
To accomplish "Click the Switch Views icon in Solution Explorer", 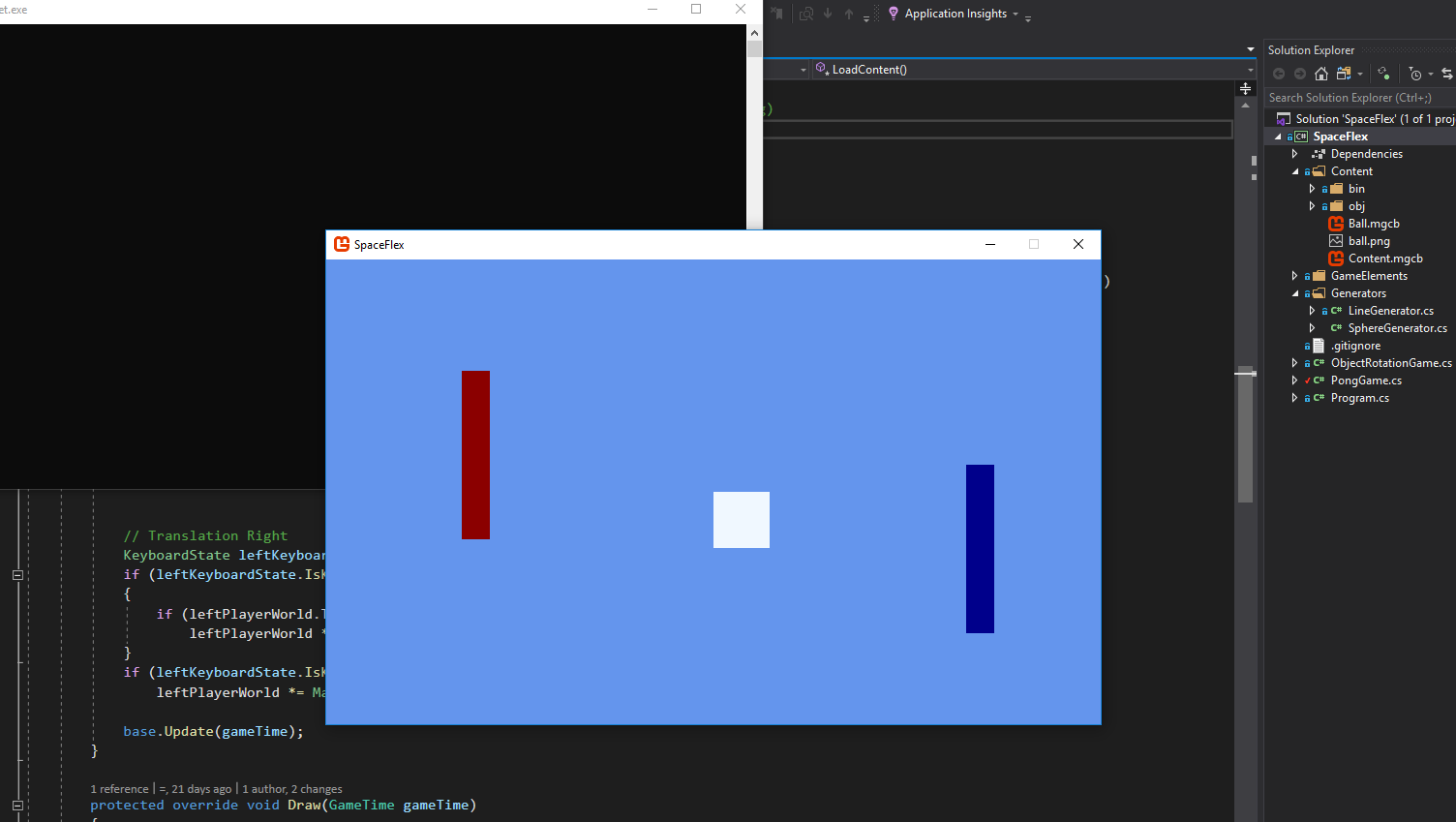I will (x=1447, y=74).
